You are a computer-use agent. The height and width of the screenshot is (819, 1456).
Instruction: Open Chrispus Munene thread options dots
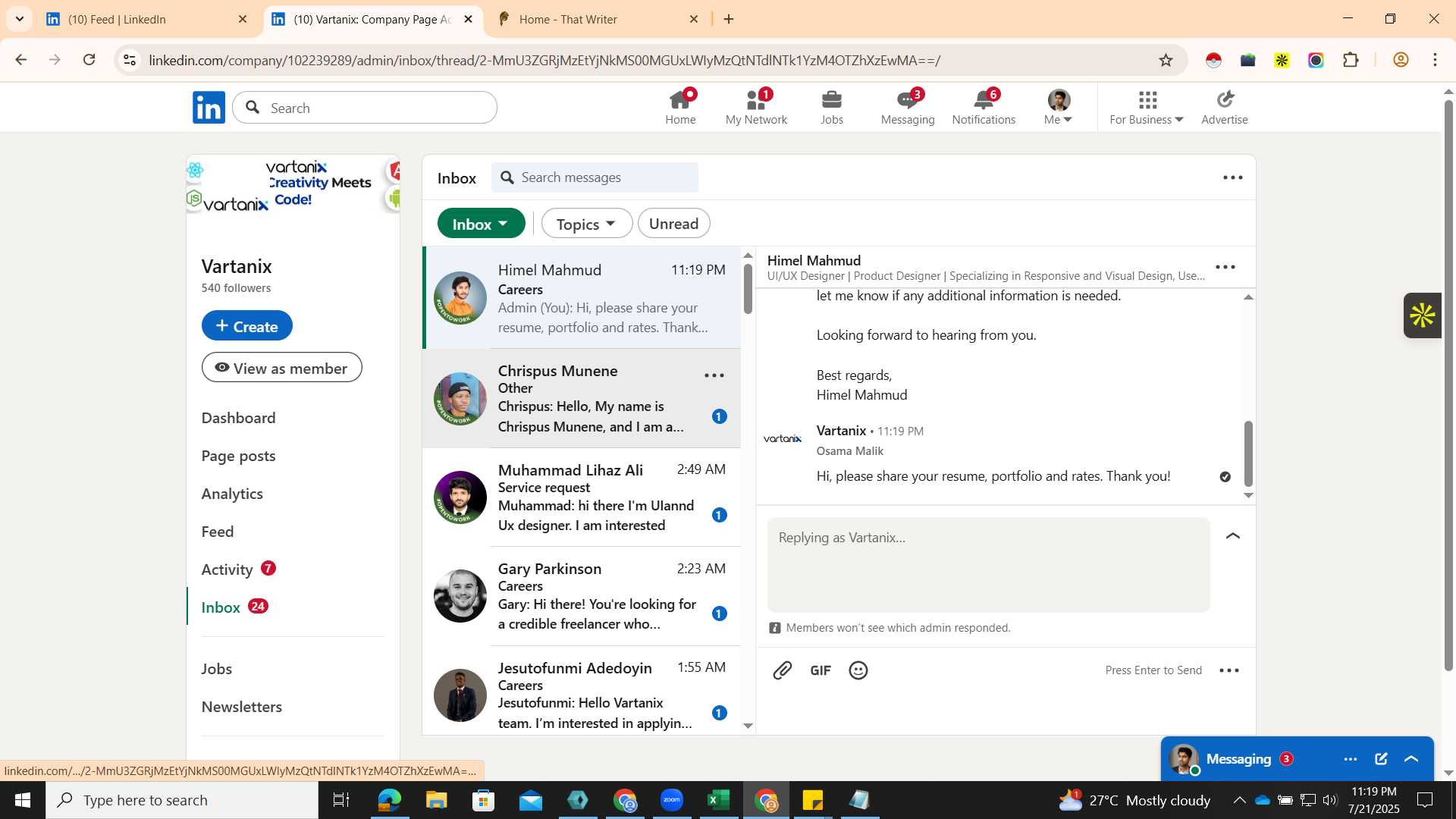(714, 375)
